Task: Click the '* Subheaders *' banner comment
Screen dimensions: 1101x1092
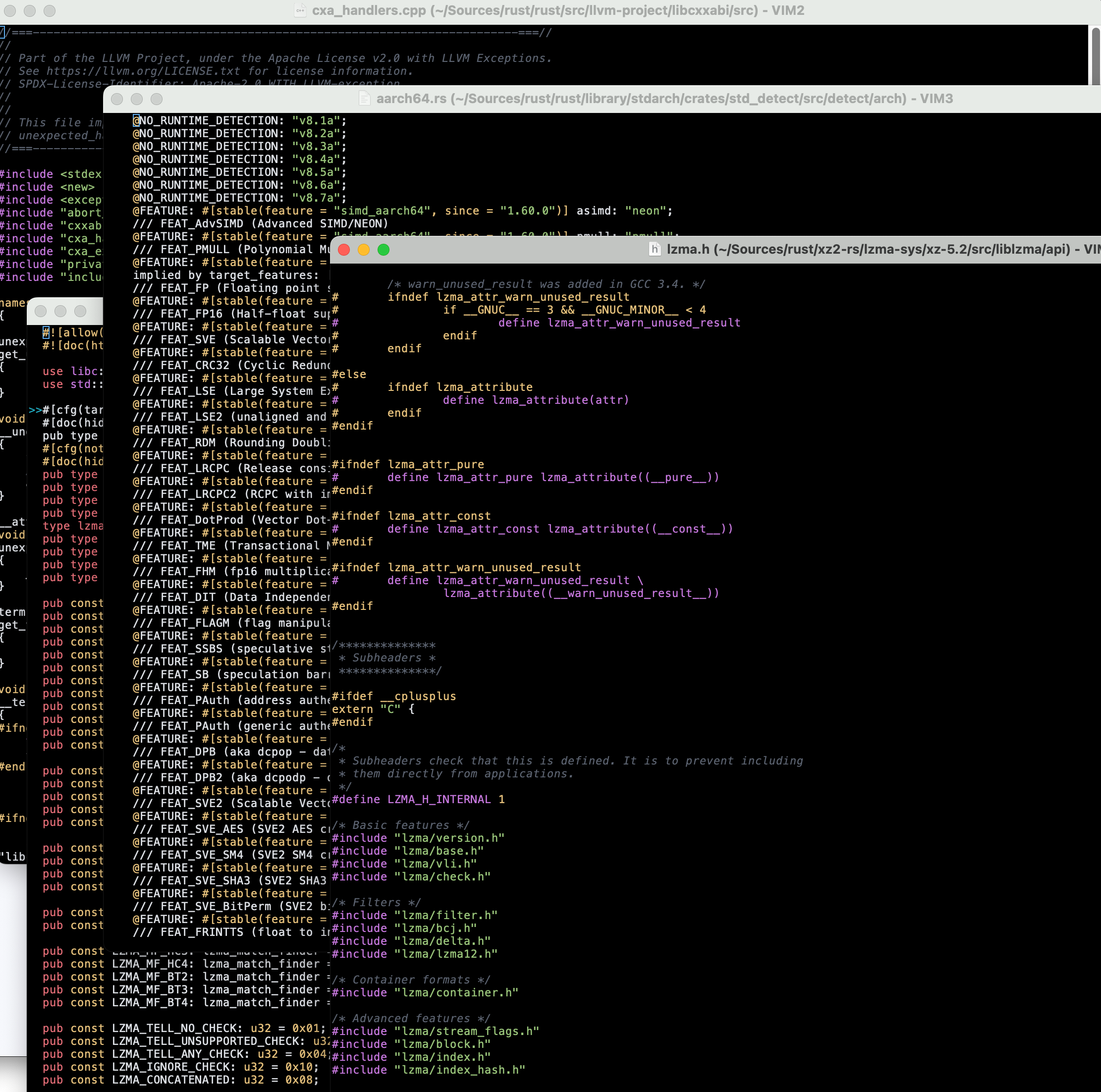Action: click(x=387, y=657)
